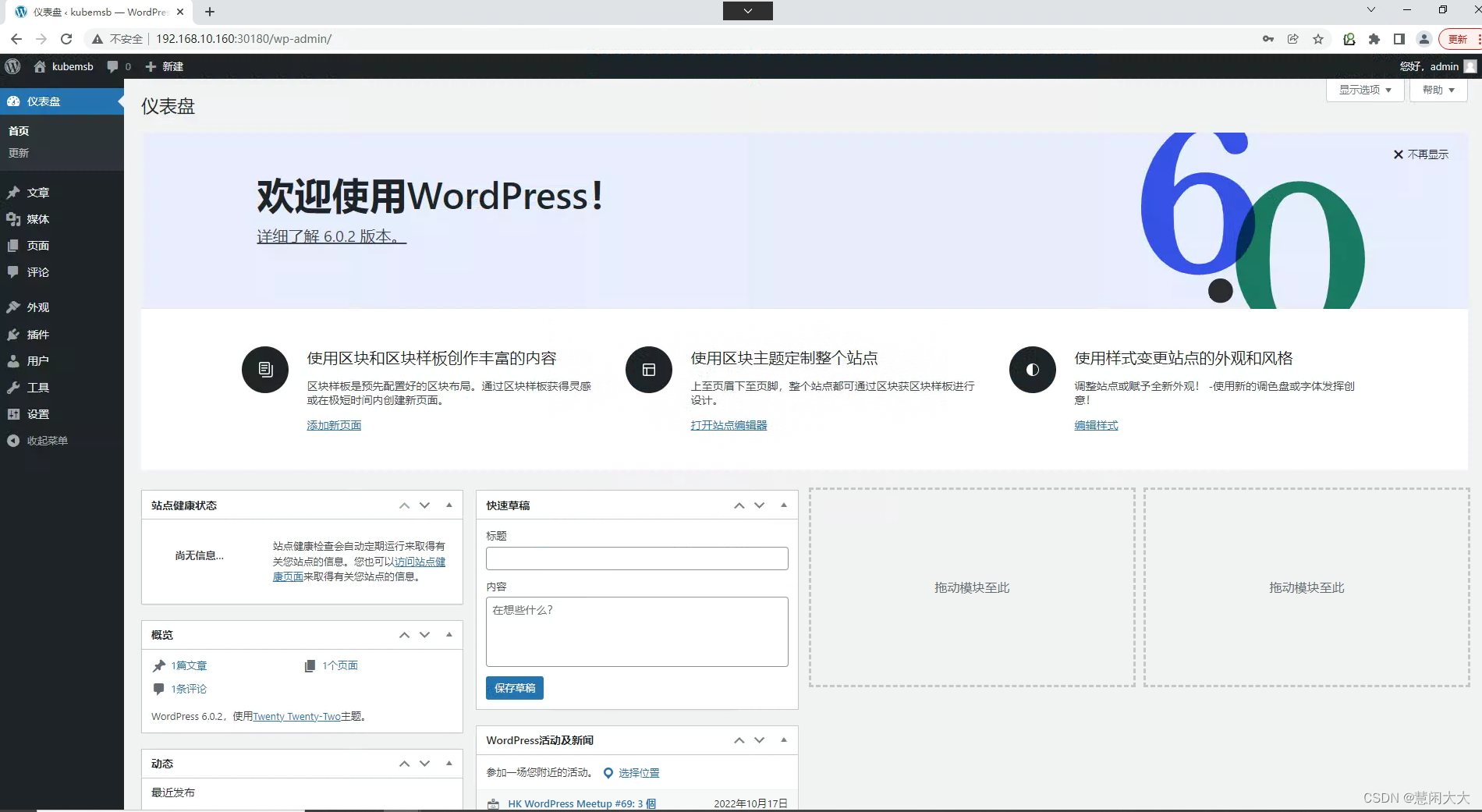
Task: Click the 工具 tools wrench icon
Action: [13, 388]
